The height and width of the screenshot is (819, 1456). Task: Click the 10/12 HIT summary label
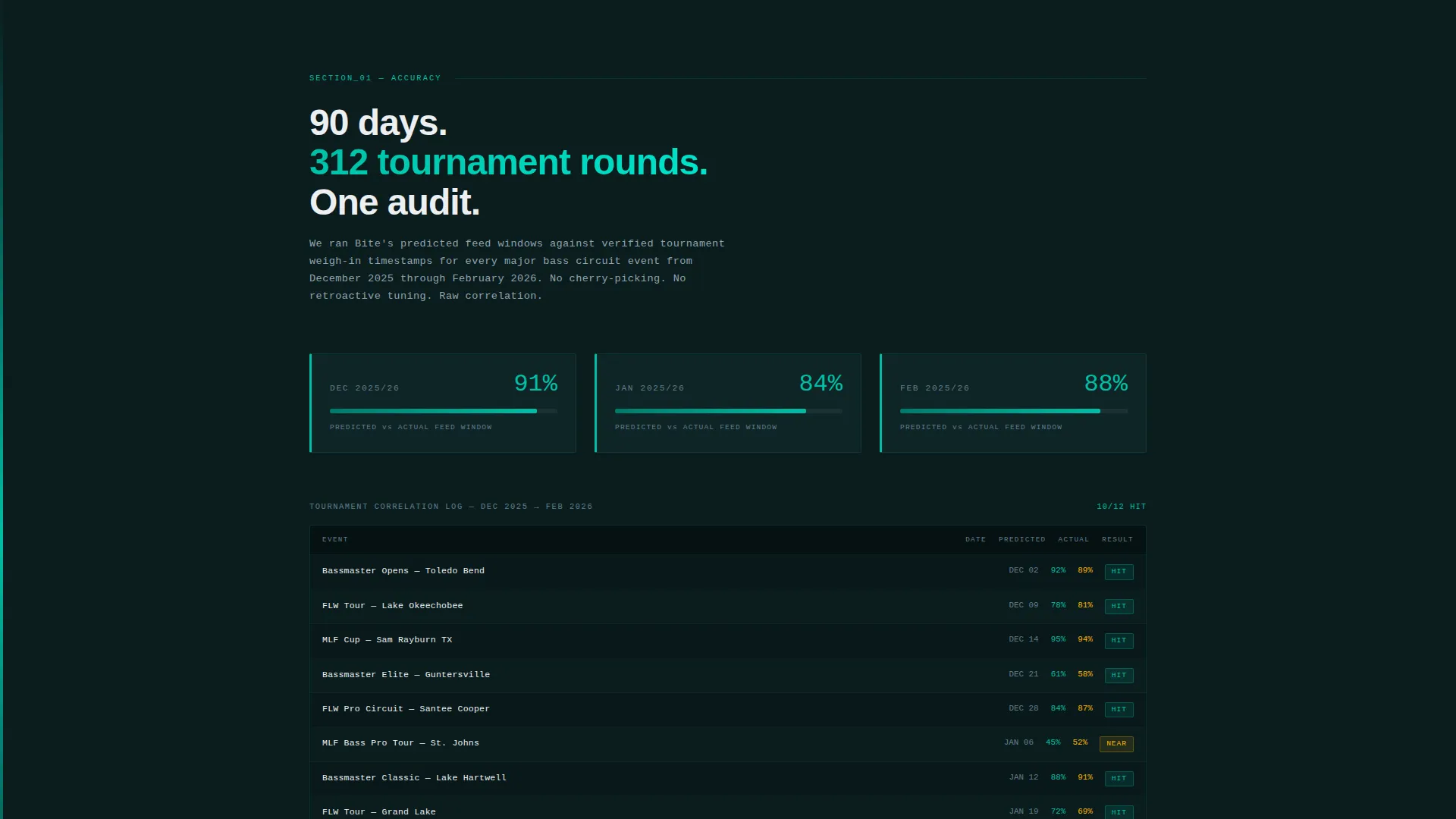(1121, 507)
